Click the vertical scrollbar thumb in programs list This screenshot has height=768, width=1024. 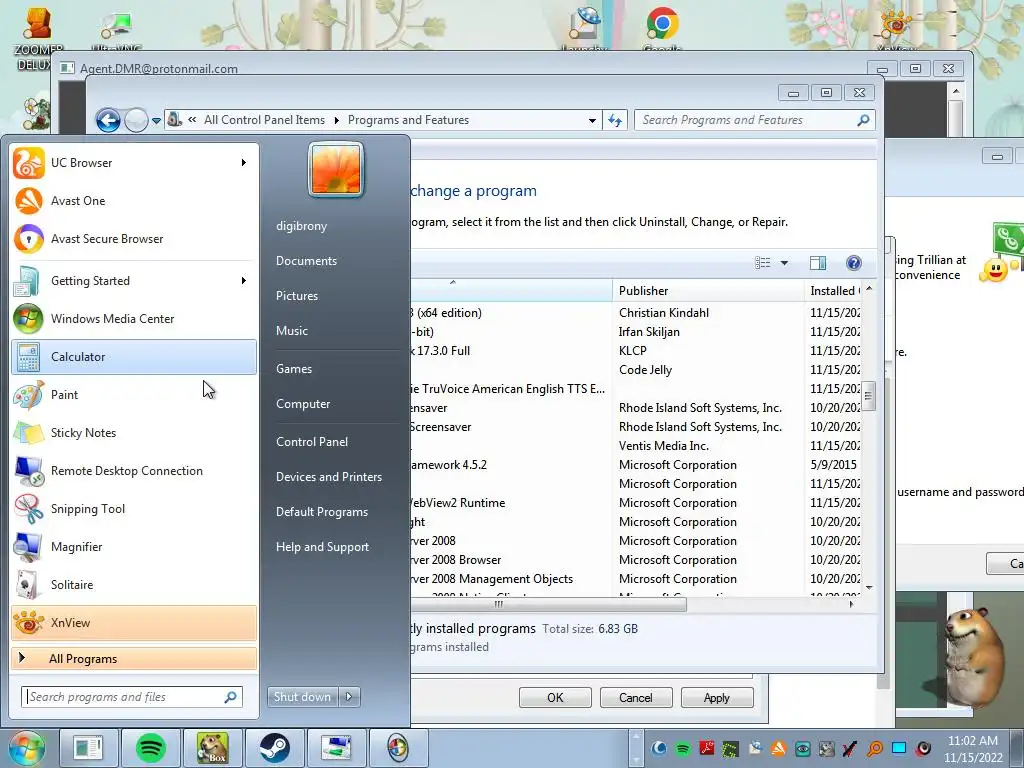click(x=869, y=396)
